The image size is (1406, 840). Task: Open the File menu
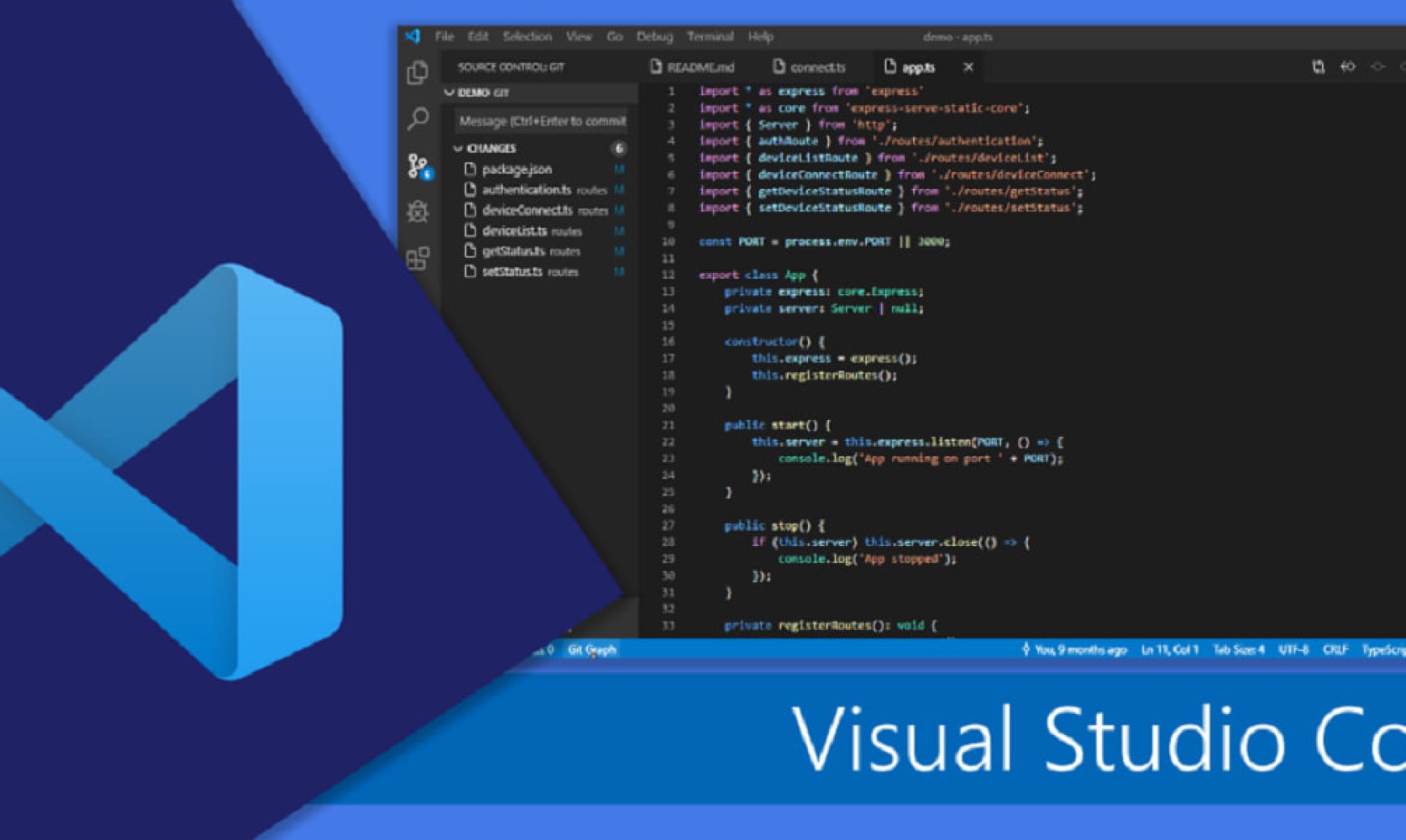444,36
